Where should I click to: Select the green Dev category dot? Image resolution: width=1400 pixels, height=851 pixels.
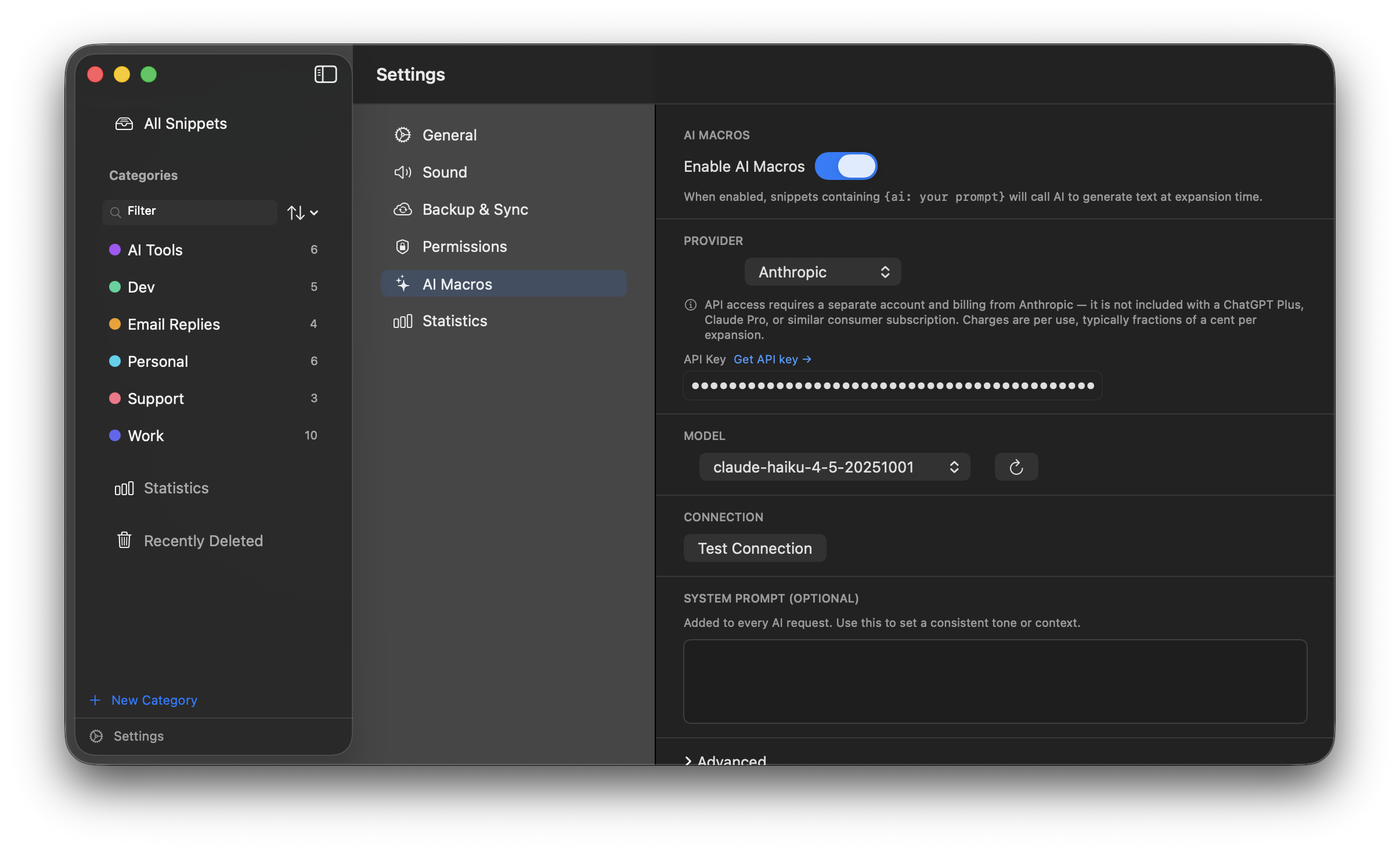click(115, 287)
